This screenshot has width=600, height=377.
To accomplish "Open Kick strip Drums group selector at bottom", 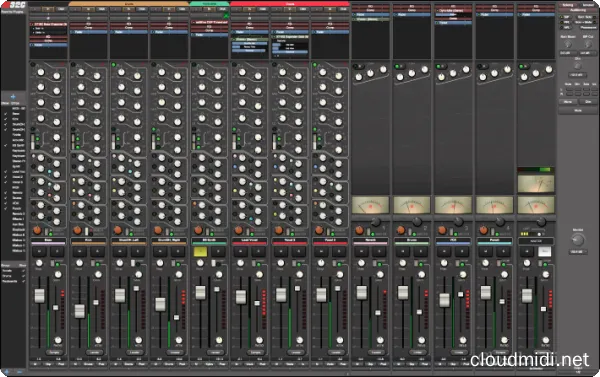I will point(88,364).
